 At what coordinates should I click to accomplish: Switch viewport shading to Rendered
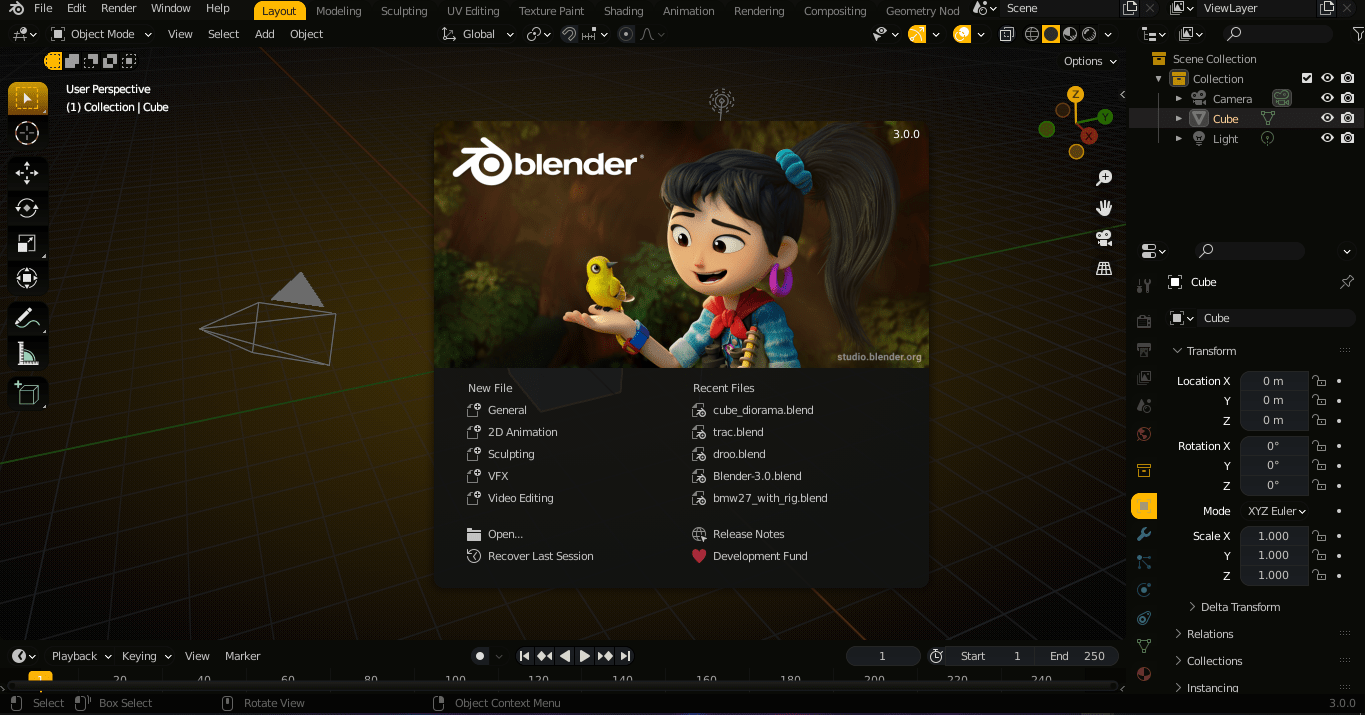(1089, 34)
